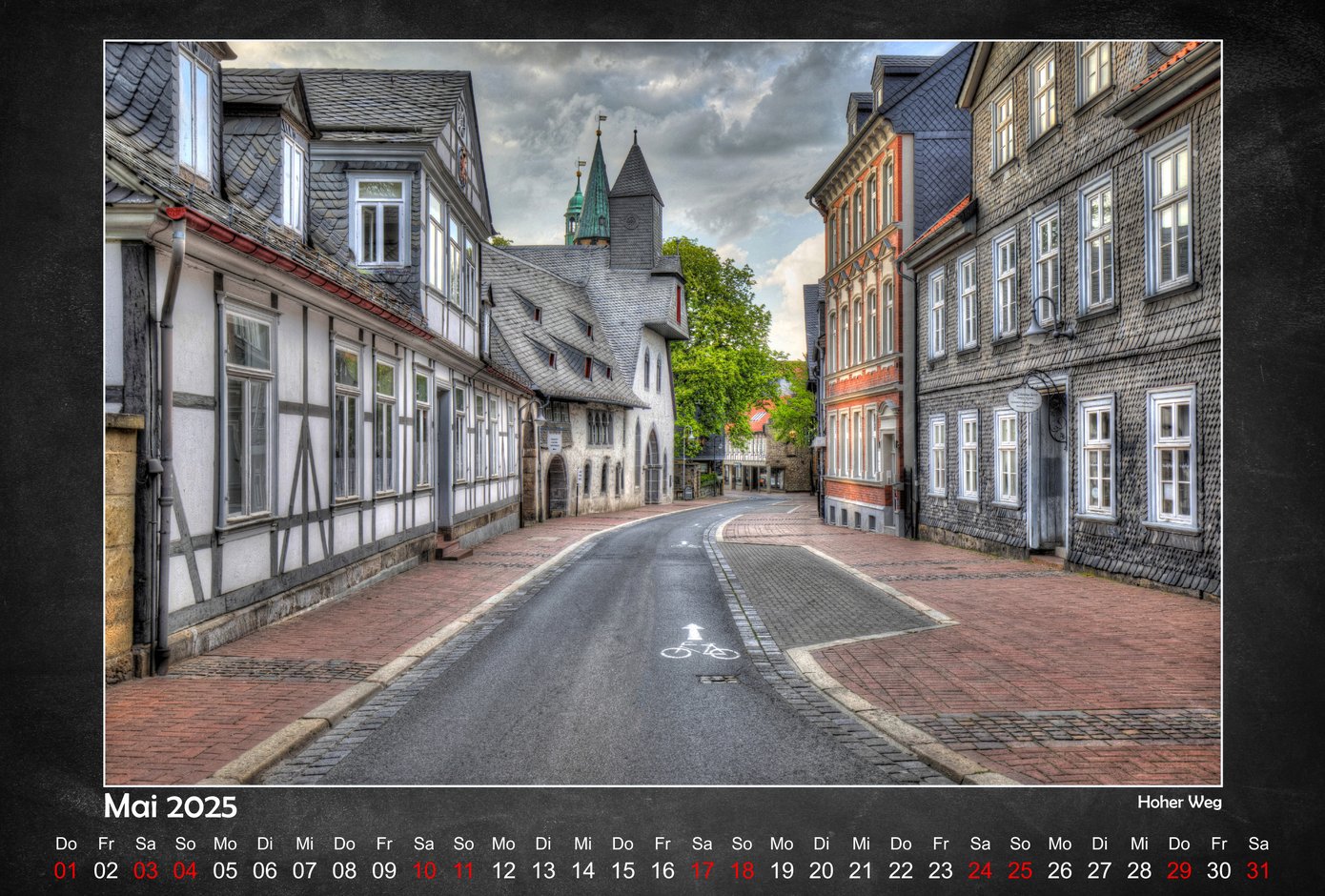
Task: Select date 20 in the day row
Action: [x=822, y=870]
